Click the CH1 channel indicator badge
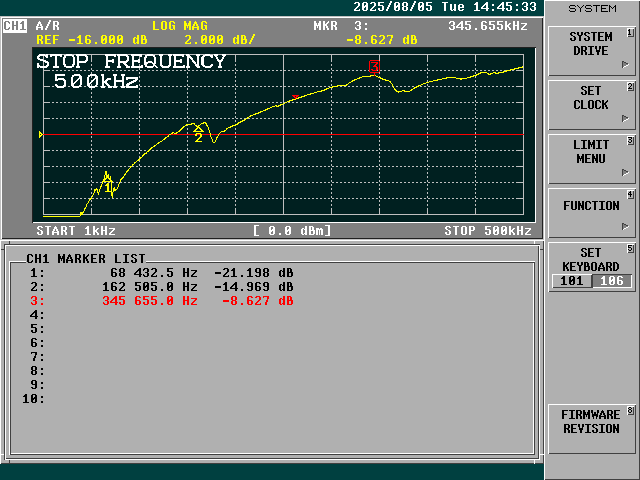The image size is (640, 480). pos(15,25)
